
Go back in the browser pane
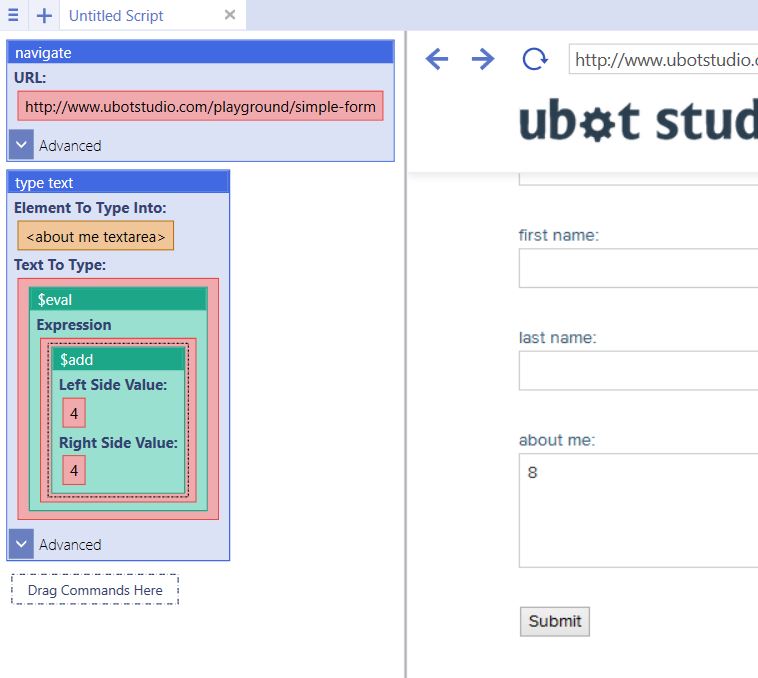coord(437,59)
